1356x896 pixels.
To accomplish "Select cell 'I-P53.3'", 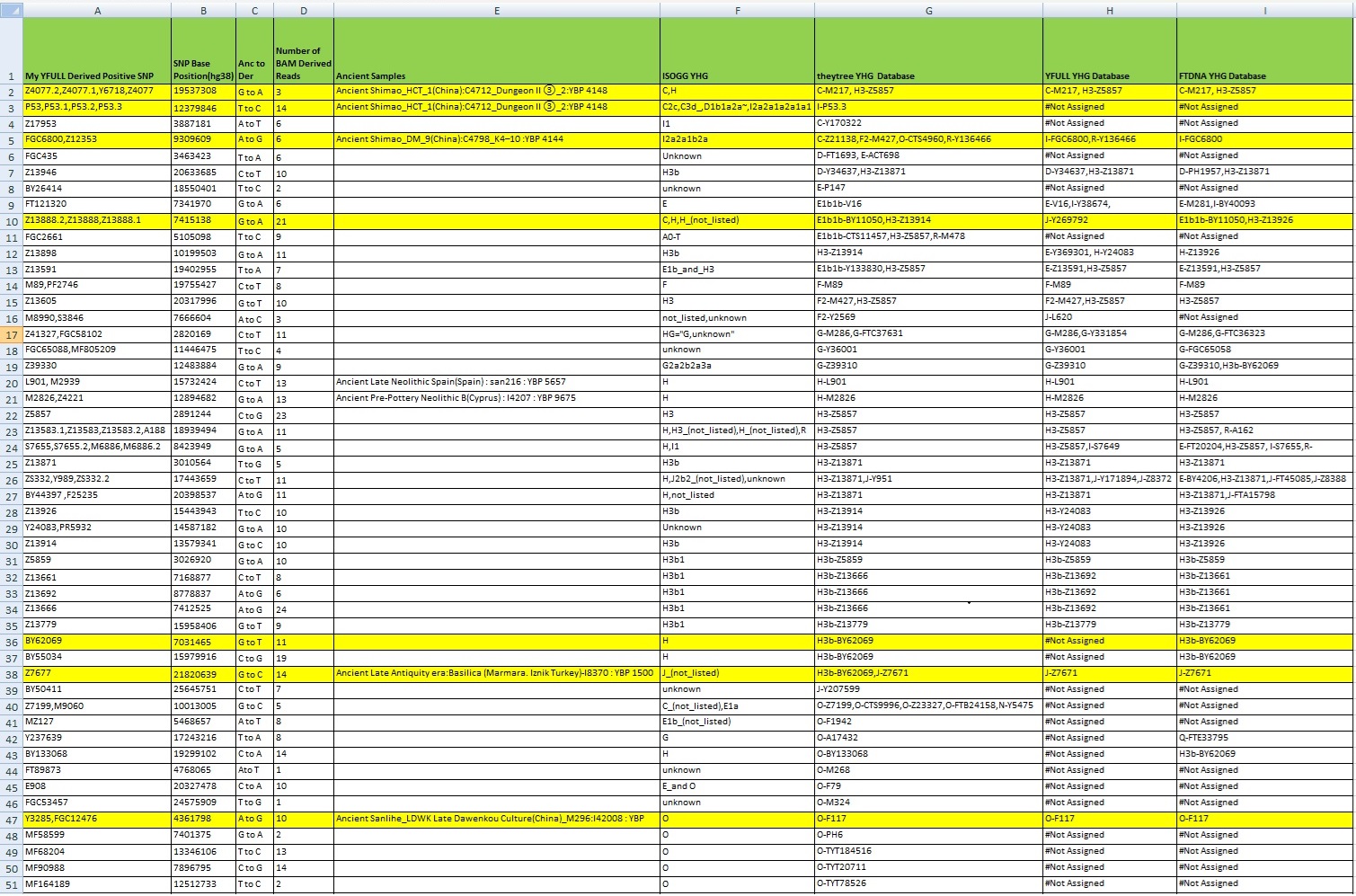I will click(928, 107).
